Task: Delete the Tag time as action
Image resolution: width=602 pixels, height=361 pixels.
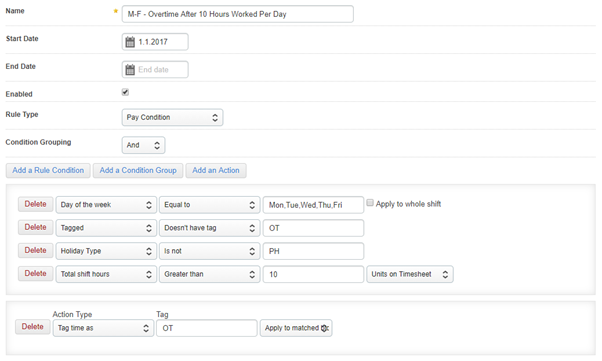Action: (x=33, y=326)
